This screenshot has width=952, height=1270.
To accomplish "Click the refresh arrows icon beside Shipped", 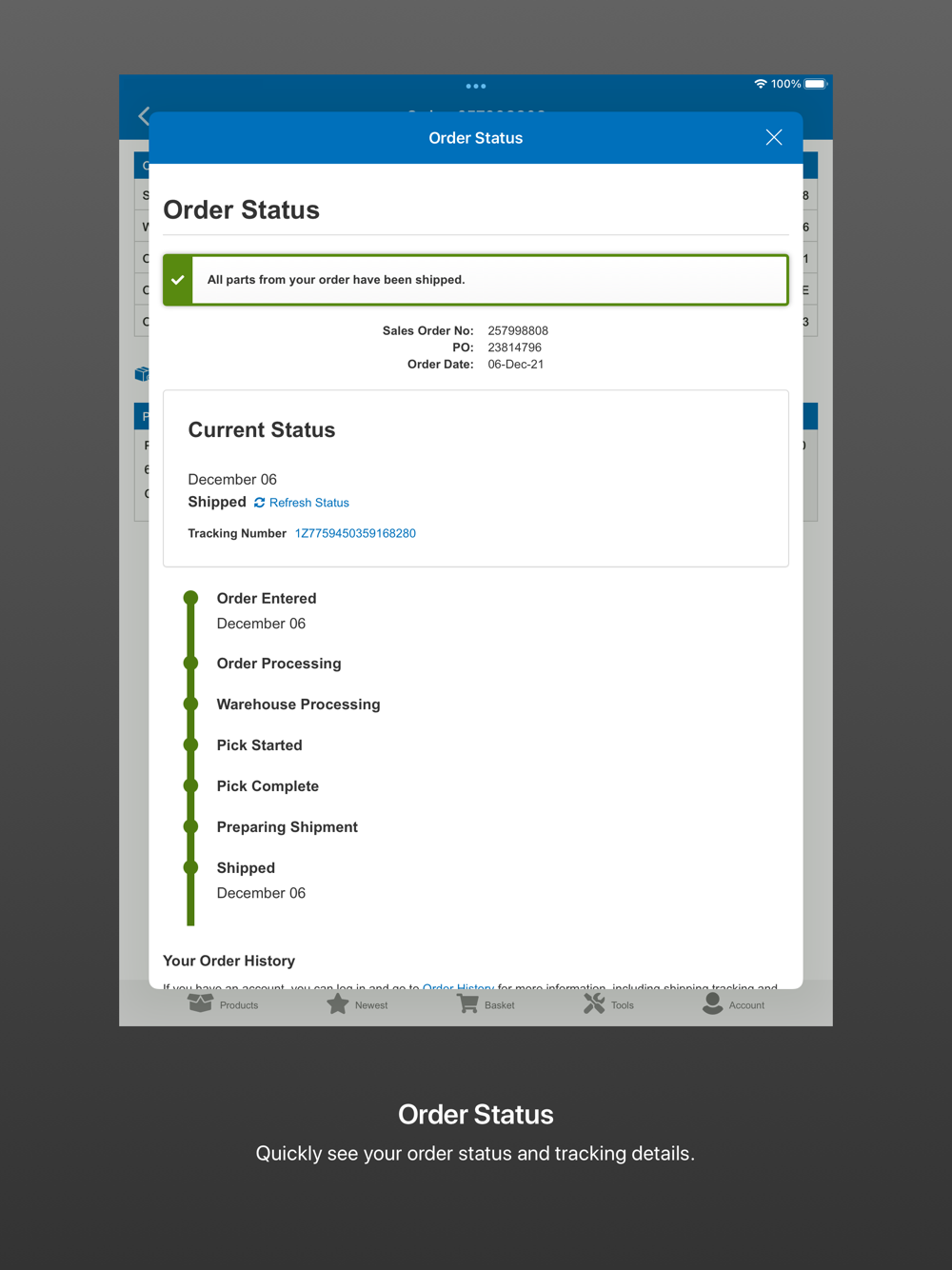I will (x=259, y=503).
